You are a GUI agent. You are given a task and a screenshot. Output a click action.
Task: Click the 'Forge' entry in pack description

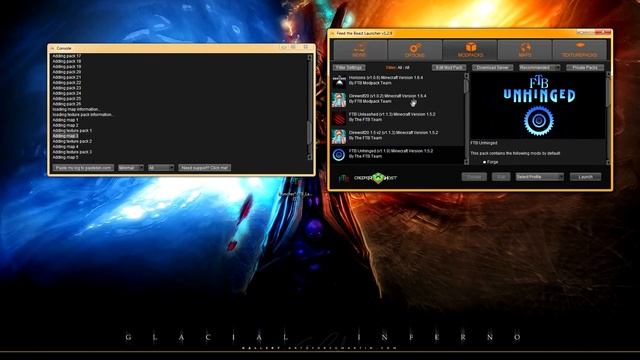492,162
